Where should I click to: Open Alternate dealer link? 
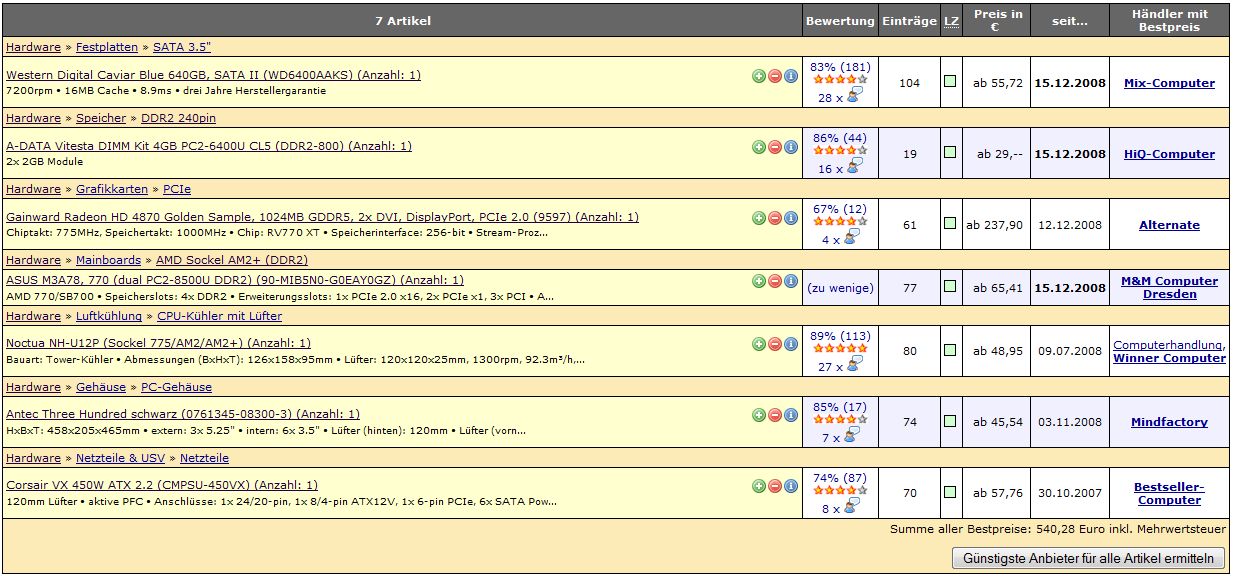[x=1169, y=225]
